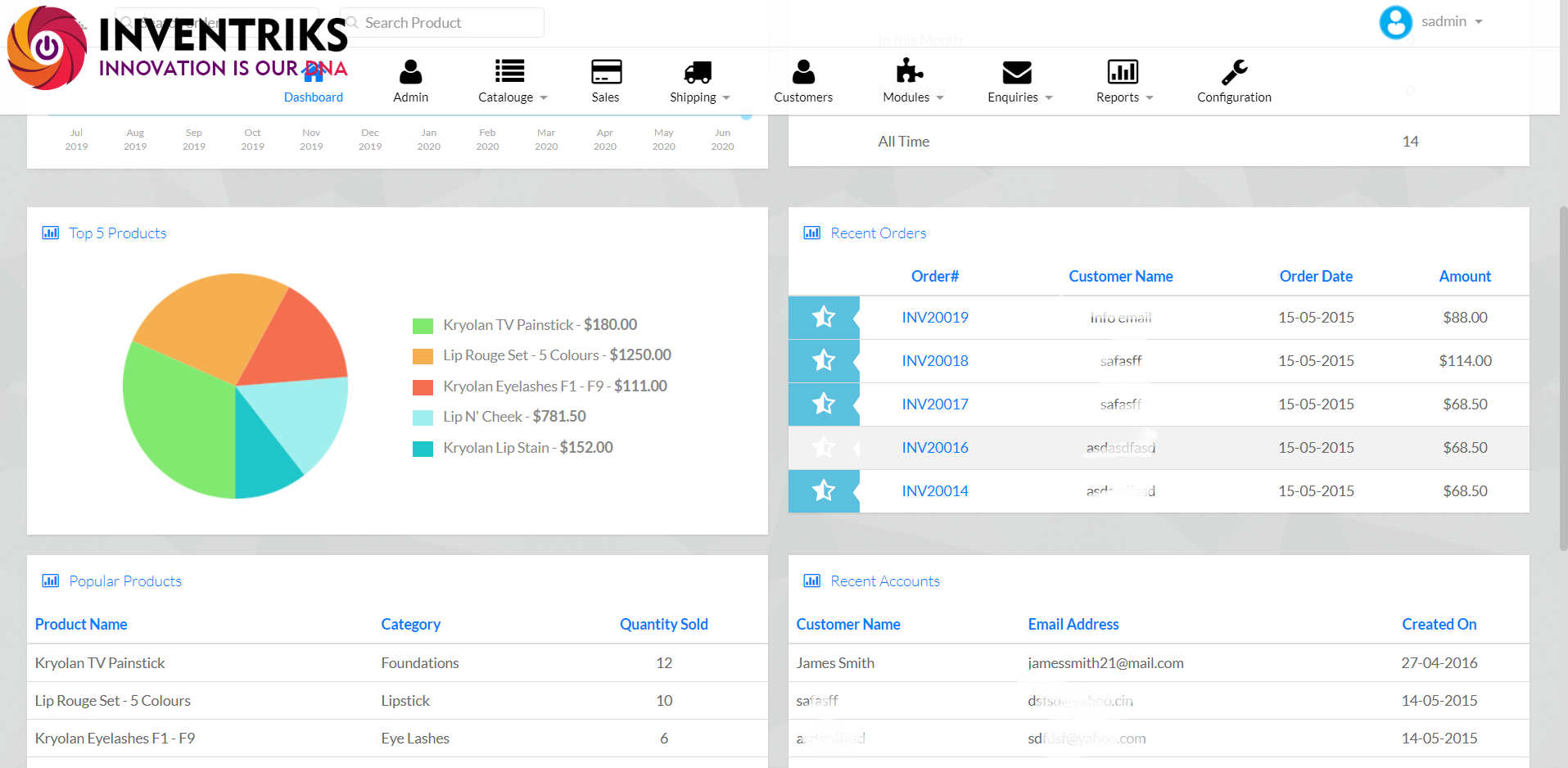Image resolution: width=1568 pixels, height=768 pixels.
Task: Expand the Reports dropdown arrow
Action: [x=1150, y=98]
